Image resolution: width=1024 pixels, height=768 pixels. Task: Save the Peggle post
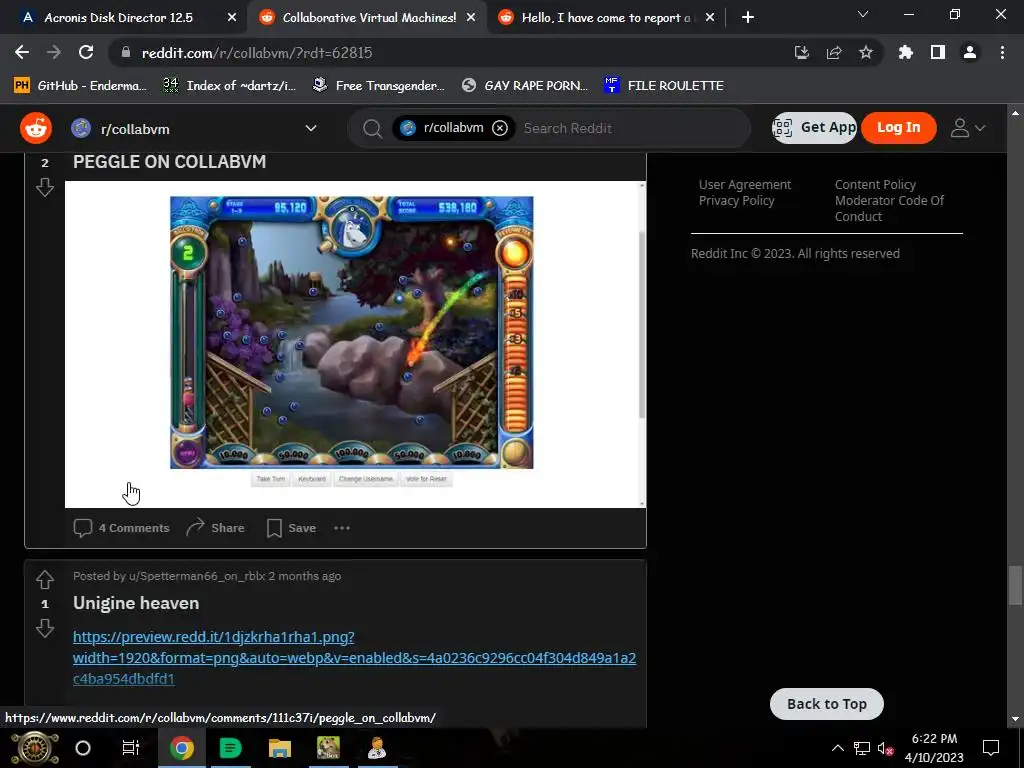pos(291,528)
